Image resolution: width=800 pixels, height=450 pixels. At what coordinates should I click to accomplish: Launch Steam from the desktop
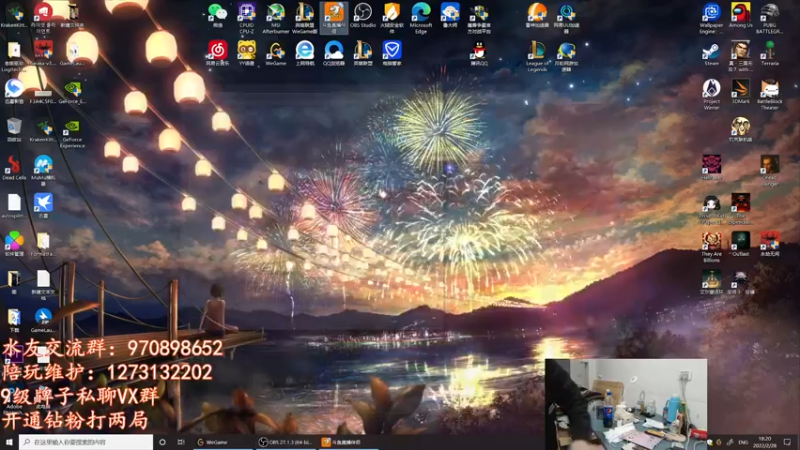(711, 54)
